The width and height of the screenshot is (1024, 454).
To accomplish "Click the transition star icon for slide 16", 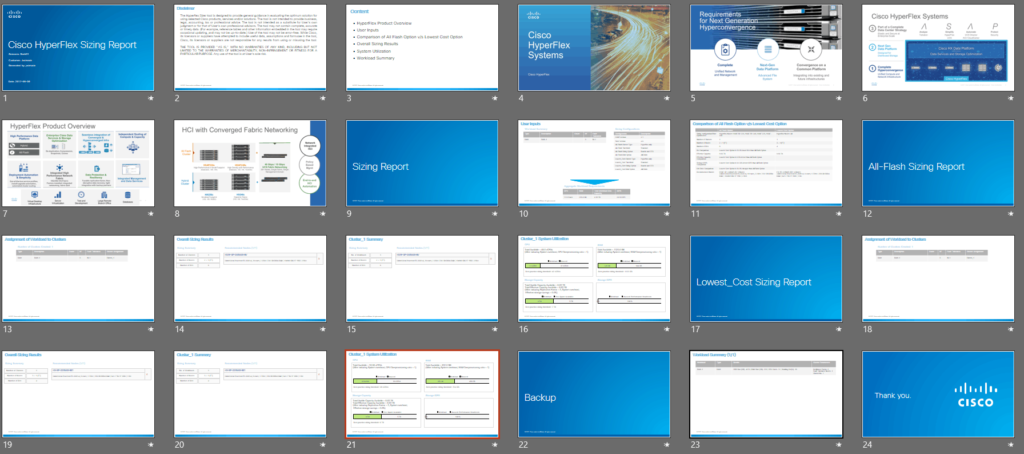I will (x=667, y=329).
